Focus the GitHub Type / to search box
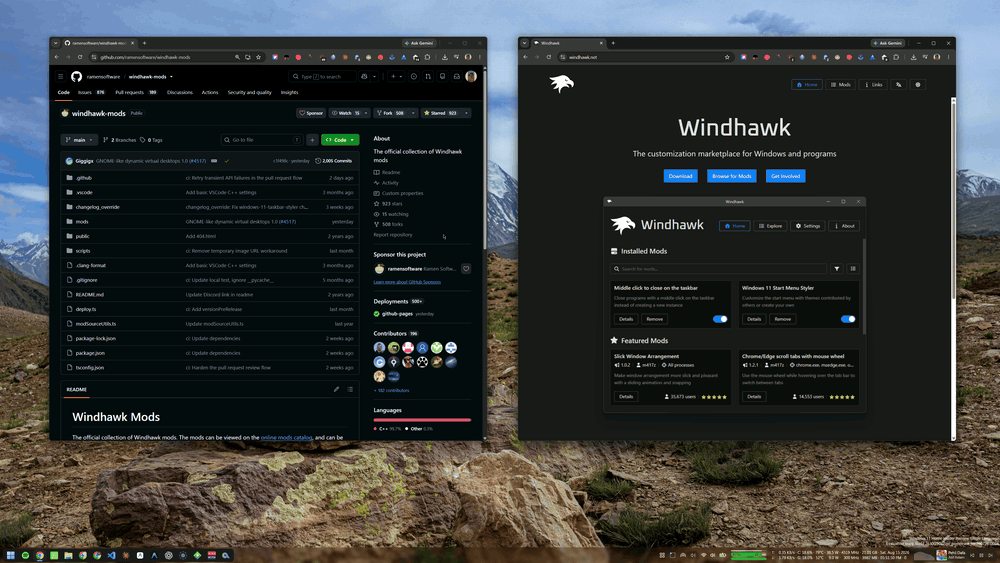 pos(323,77)
